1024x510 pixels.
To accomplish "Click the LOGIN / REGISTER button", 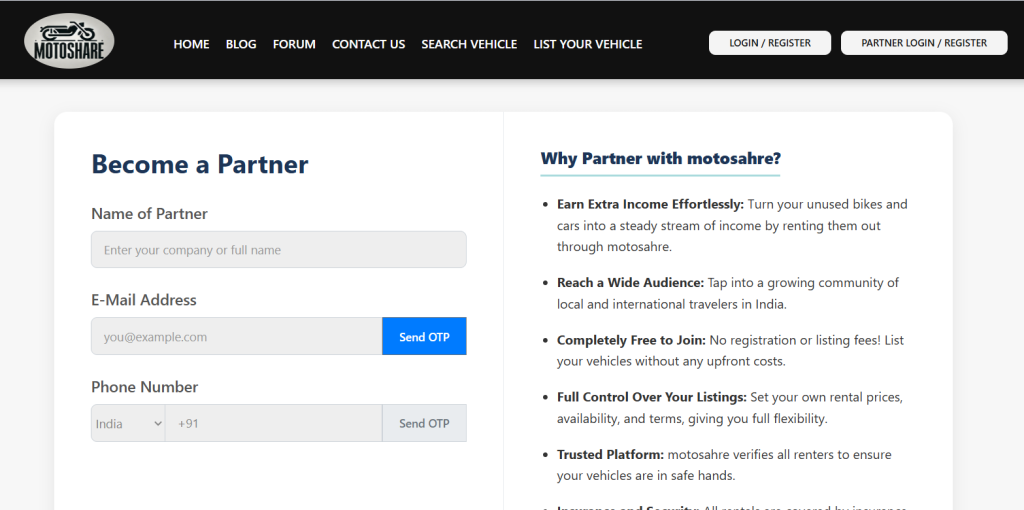I will click(x=770, y=43).
